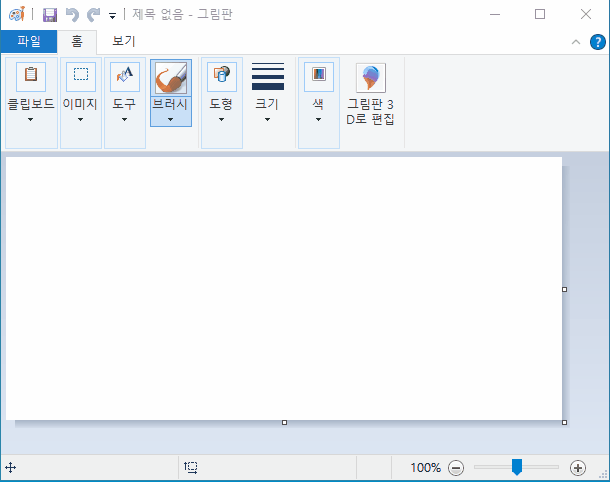The width and height of the screenshot is (610, 482).
Task: Save the image with the floppy disk icon
Action: (x=50, y=15)
